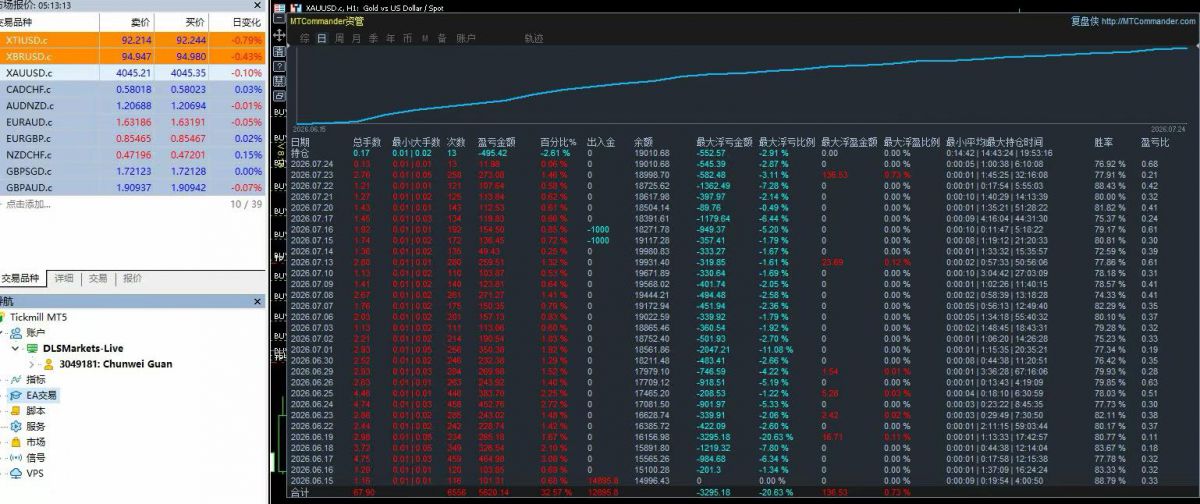Open the http://MTCommander.com link
Viewport: 1200px width, 504px height.
coord(1148,19)
